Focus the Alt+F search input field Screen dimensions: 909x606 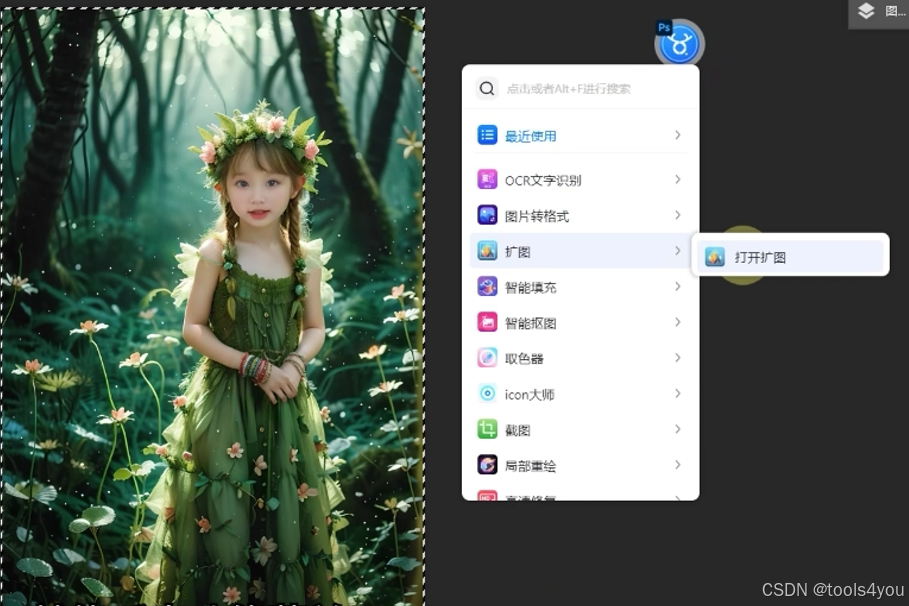(580, 88)
